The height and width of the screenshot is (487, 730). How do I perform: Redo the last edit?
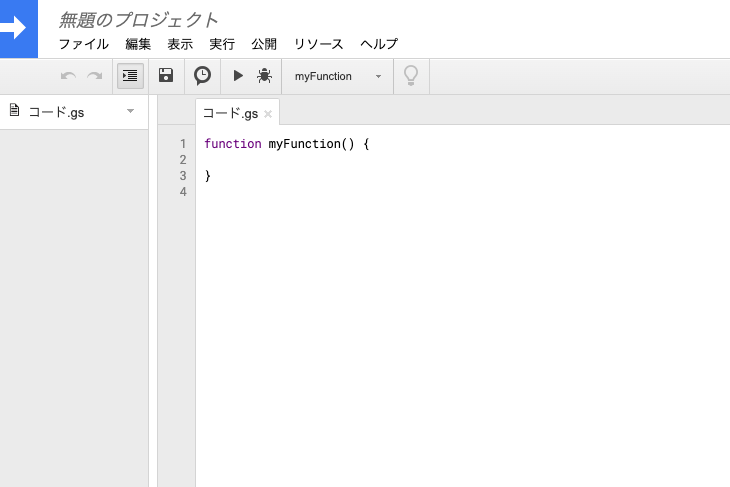click(95, 76)
